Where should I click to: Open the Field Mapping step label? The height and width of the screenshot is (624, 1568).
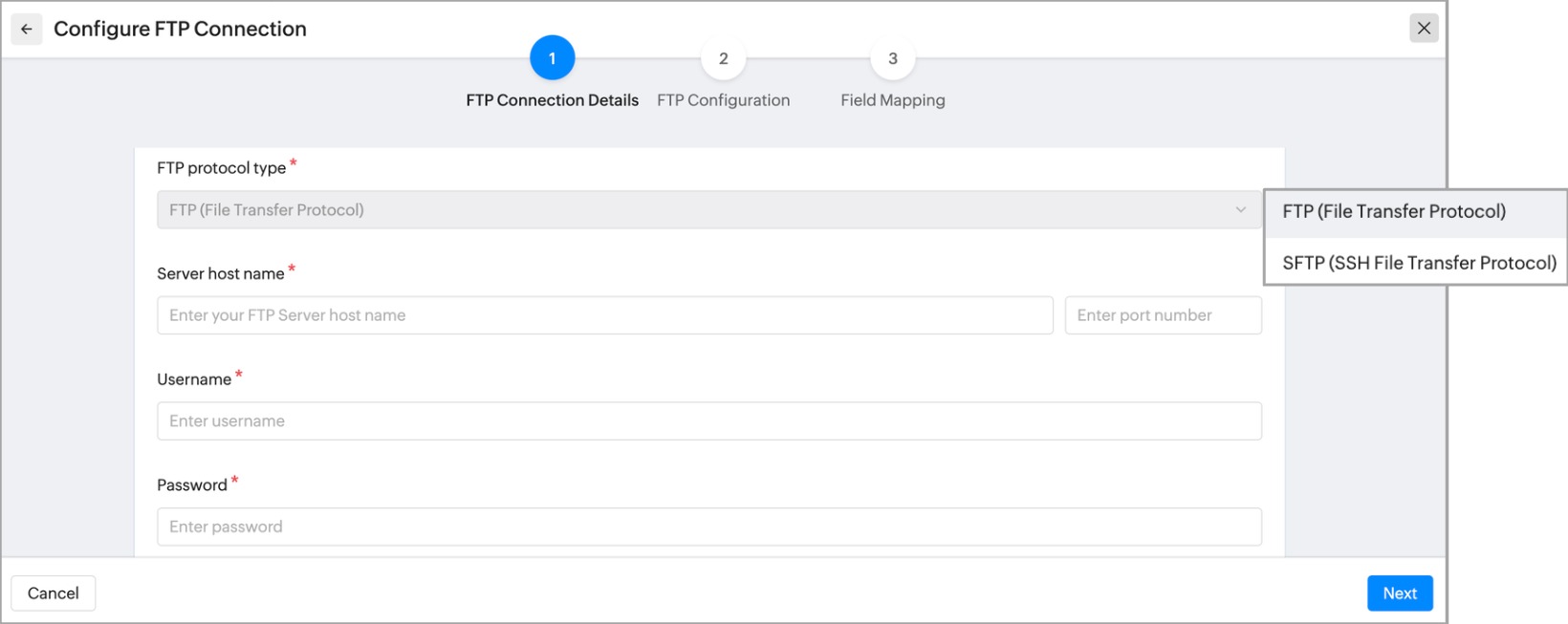point(892,100)
